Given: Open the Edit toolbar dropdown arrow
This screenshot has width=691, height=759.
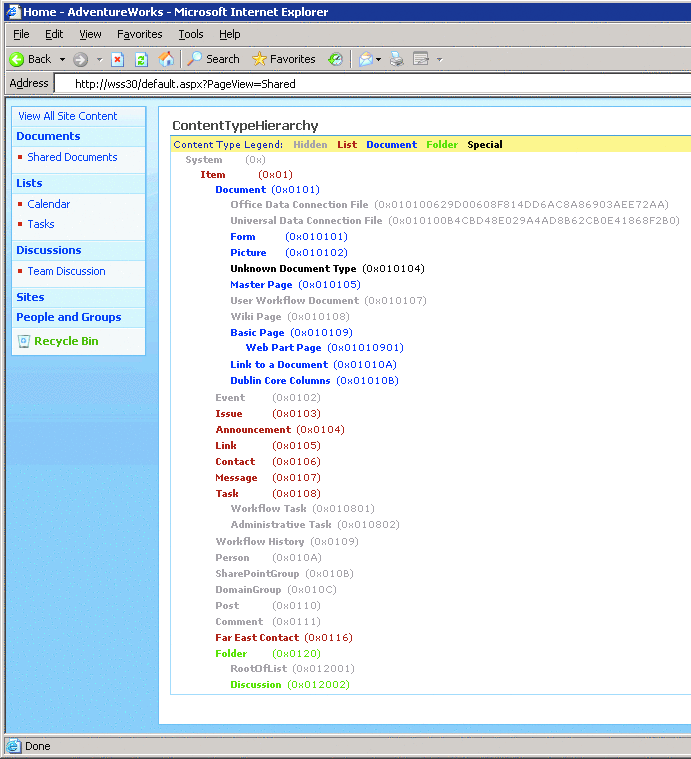Looking at the screenshot, I should tap(439, 60).
